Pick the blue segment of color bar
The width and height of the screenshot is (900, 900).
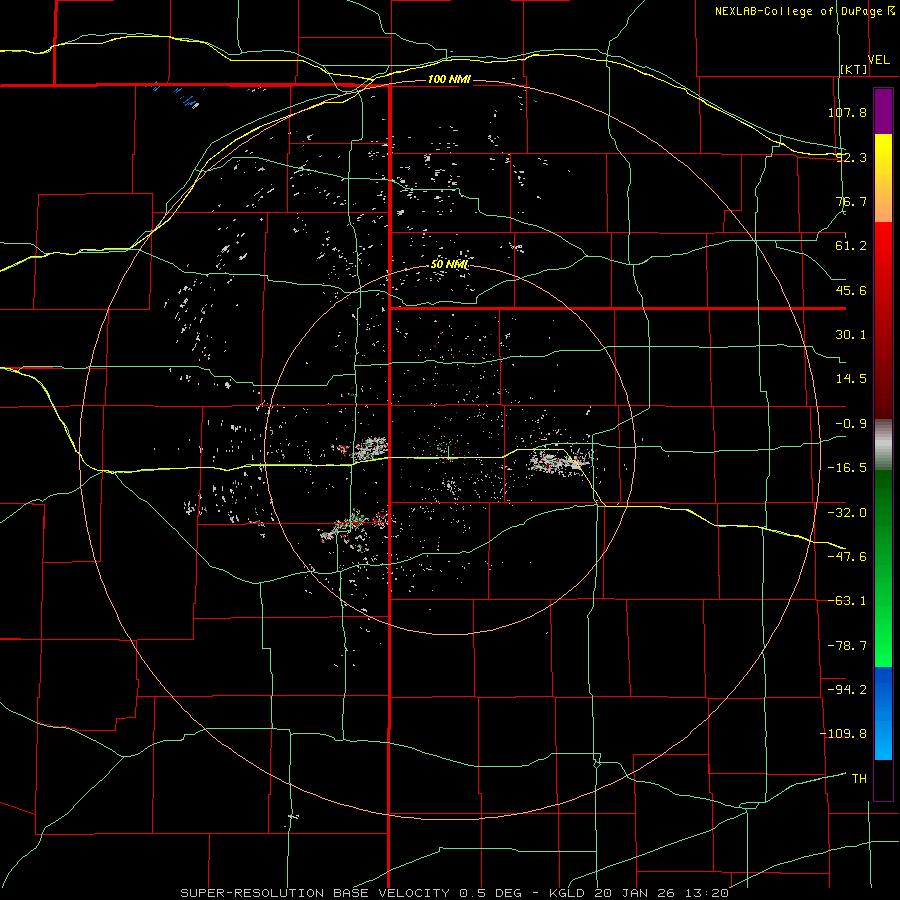883,713
